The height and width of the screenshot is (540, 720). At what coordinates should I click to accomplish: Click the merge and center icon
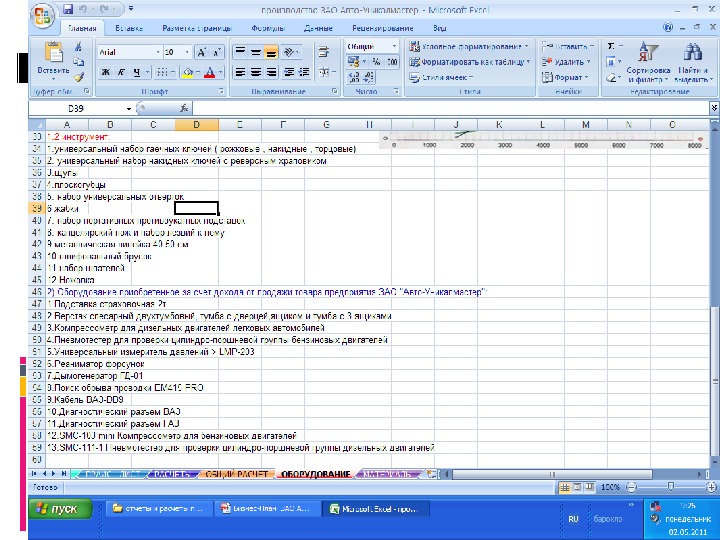click(324, 72)
